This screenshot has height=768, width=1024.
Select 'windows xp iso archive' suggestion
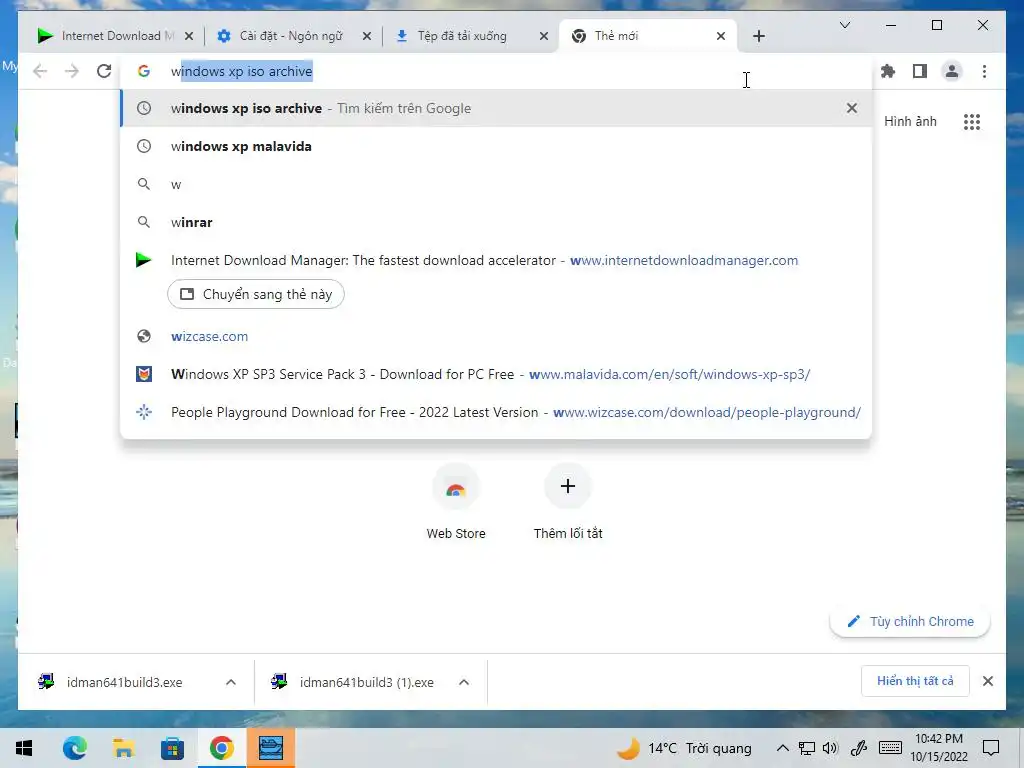tap(496, 108)
